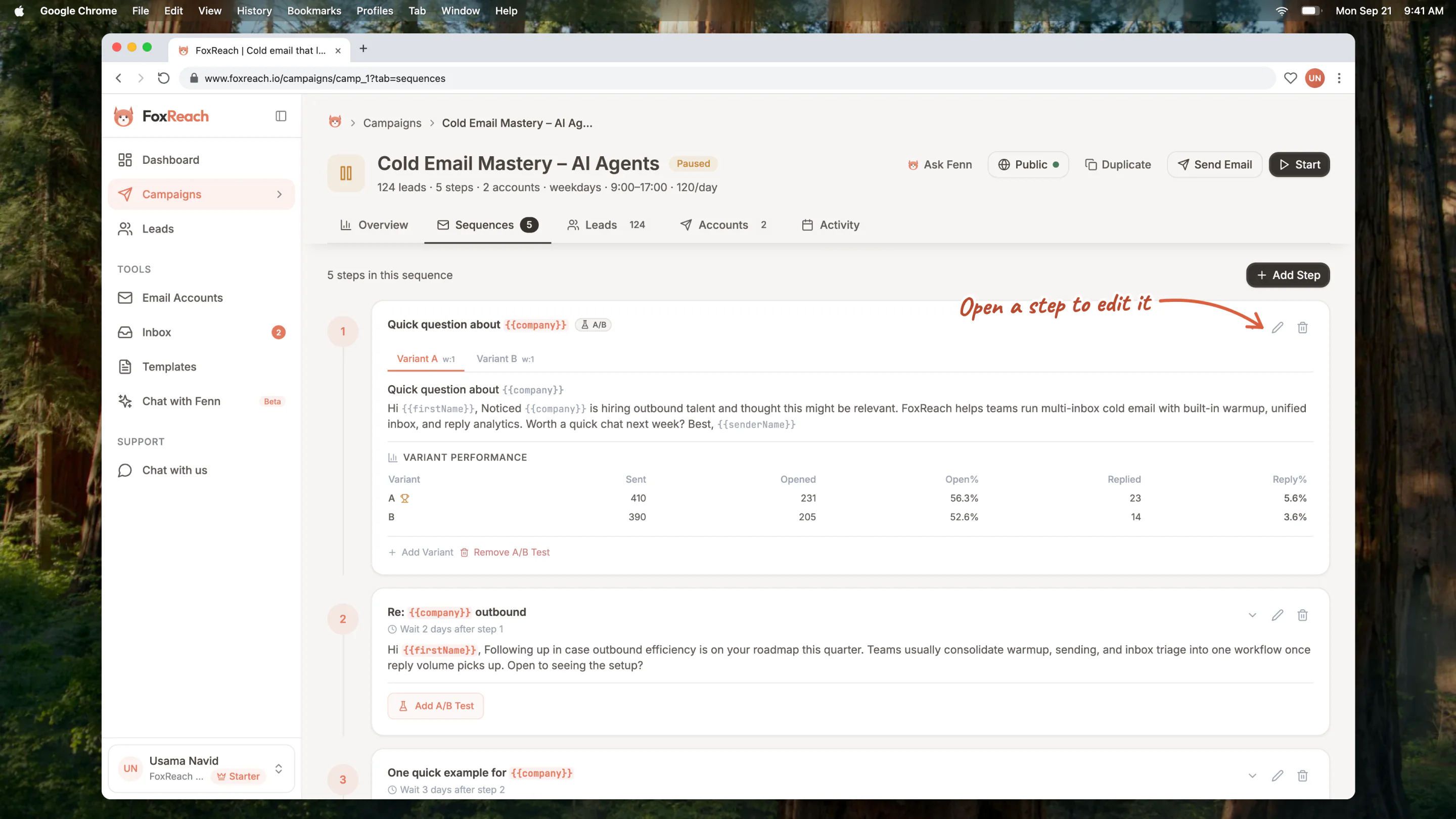Toggle the Public visibility button

(x=1028, y=164)
